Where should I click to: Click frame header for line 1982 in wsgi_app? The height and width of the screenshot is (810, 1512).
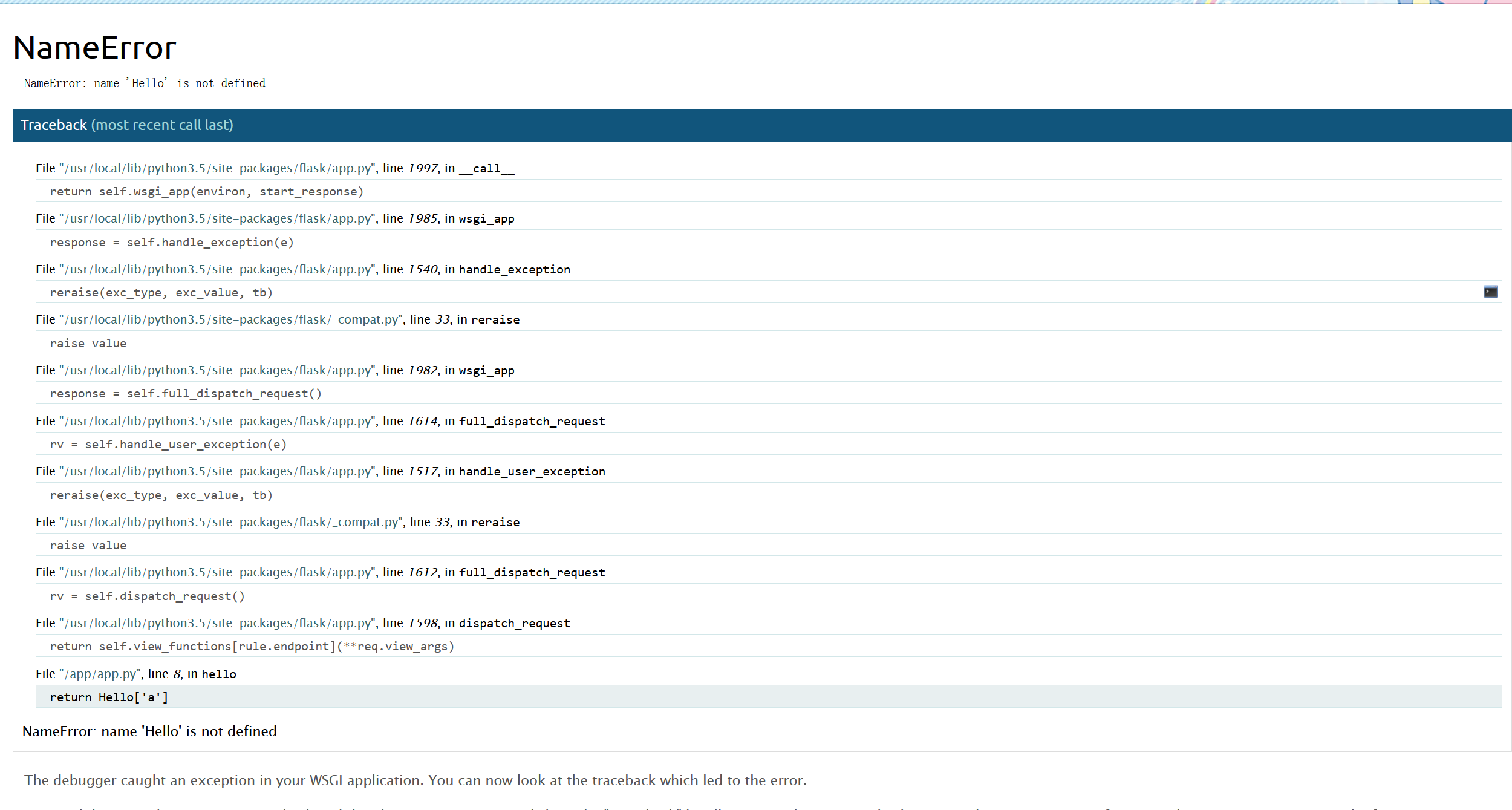point(275,370)
